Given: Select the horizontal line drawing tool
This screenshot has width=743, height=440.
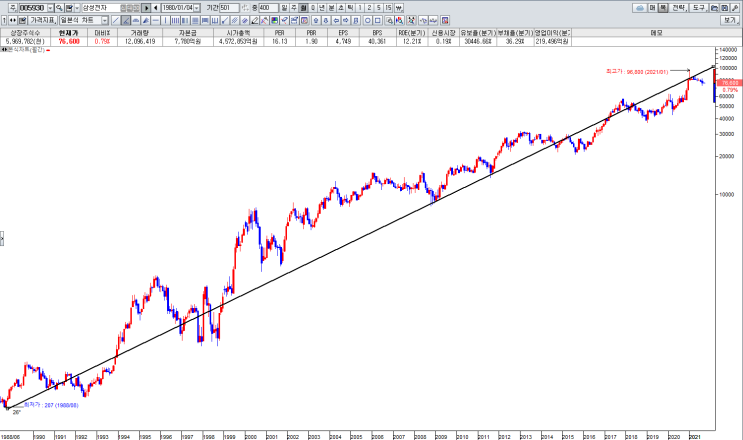Looking at the screenshot, I should (156, 20).
